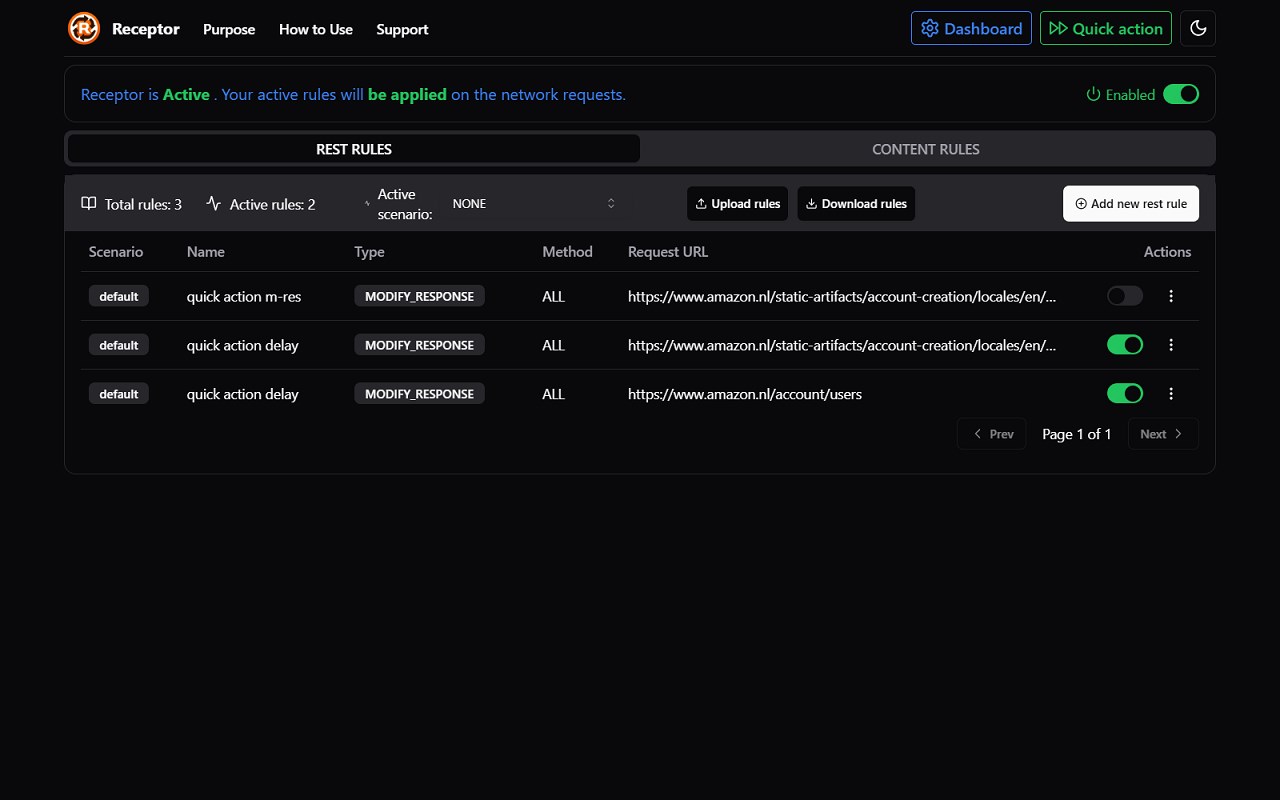Click the Total rules book icon
This screenshot has width=1280, height=800.
point(89,203)
